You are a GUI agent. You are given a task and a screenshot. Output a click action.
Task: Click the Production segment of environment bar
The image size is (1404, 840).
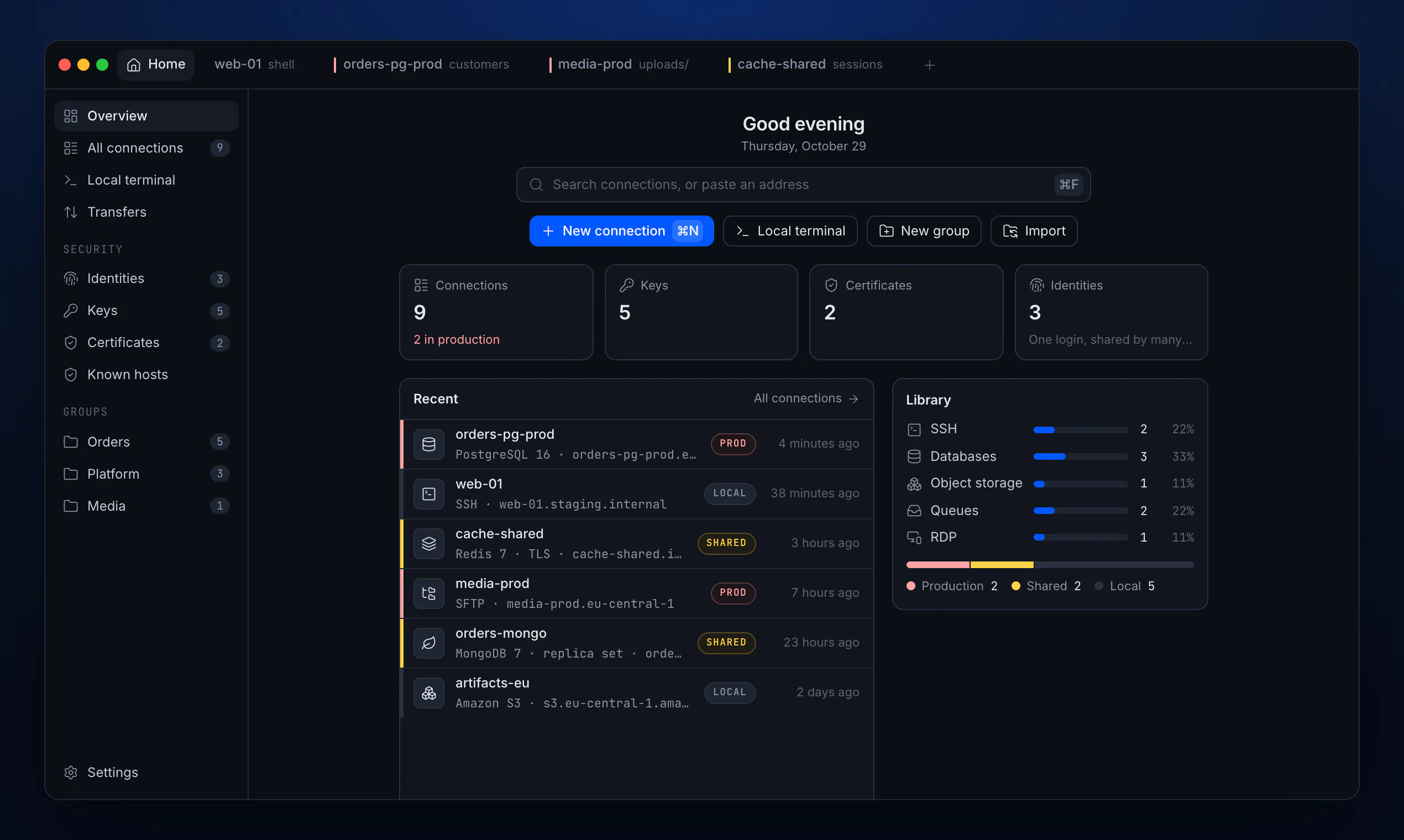937,565
